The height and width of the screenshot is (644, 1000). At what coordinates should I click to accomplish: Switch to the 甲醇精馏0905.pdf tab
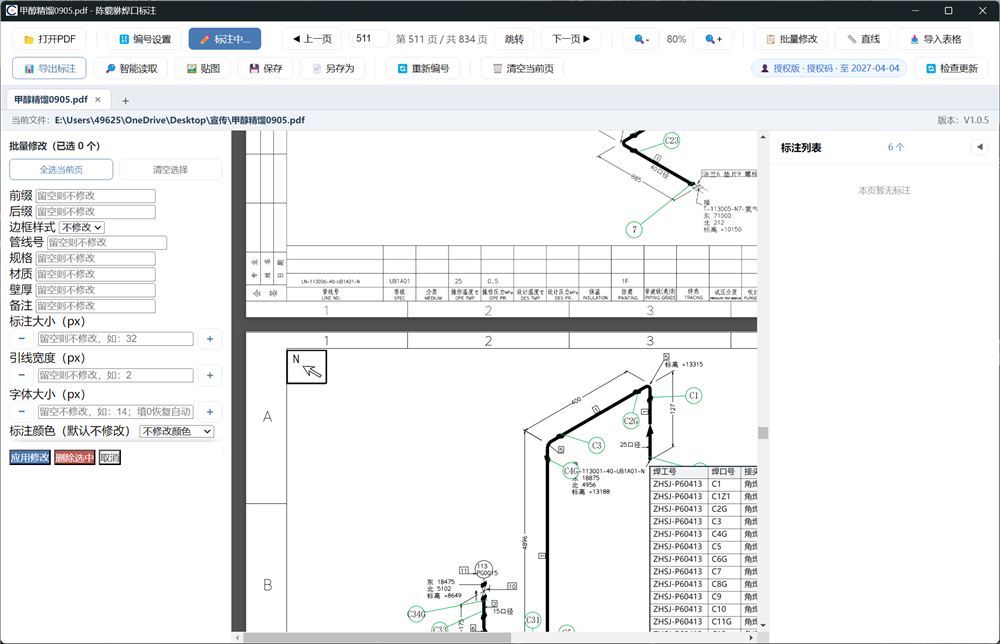[x=51, y=99]
